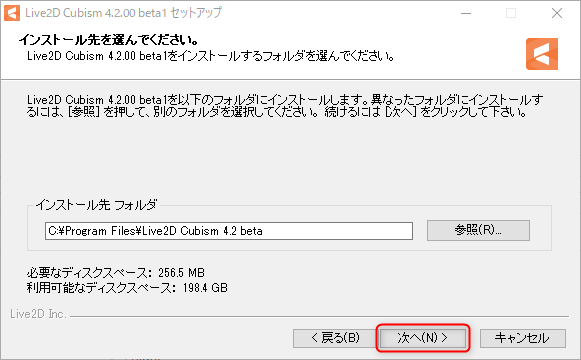Minimize the Cubism setup window

point(466,13)
